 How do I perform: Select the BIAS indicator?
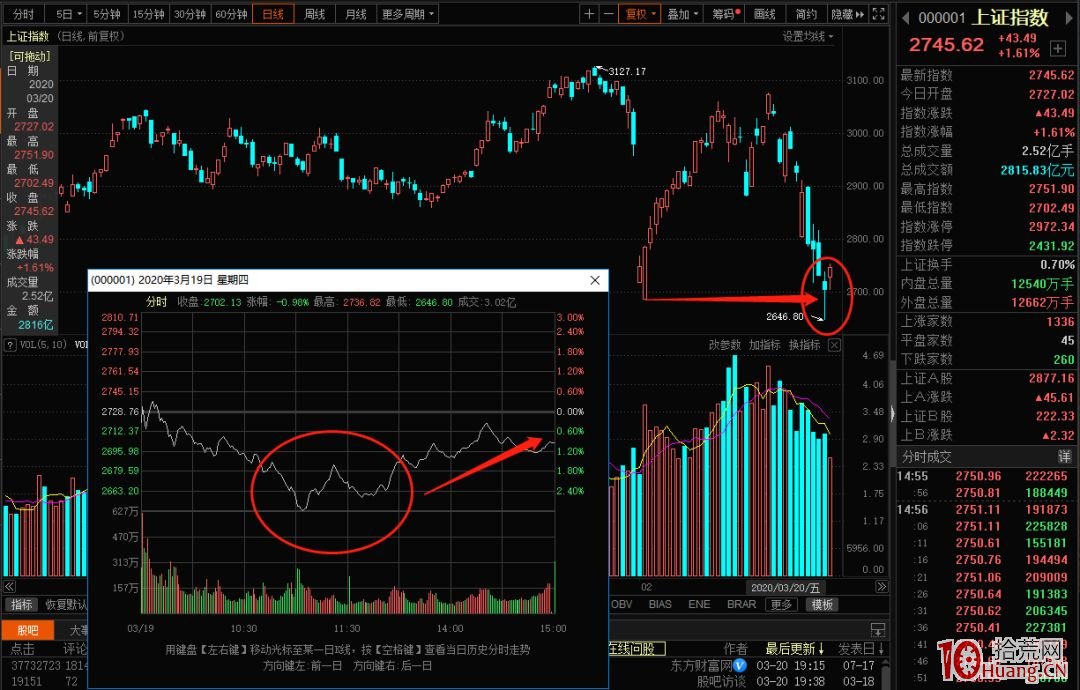pos(660,605)
